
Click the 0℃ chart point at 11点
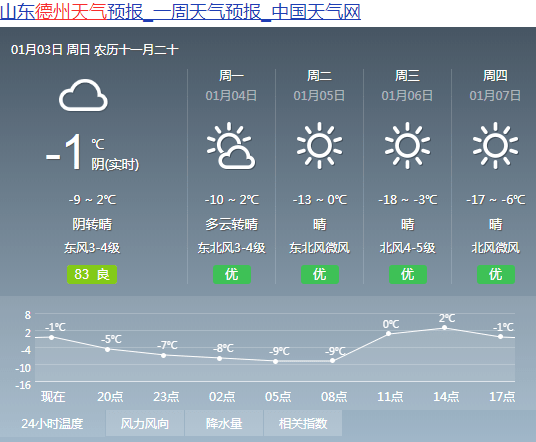tap(388, 334)
